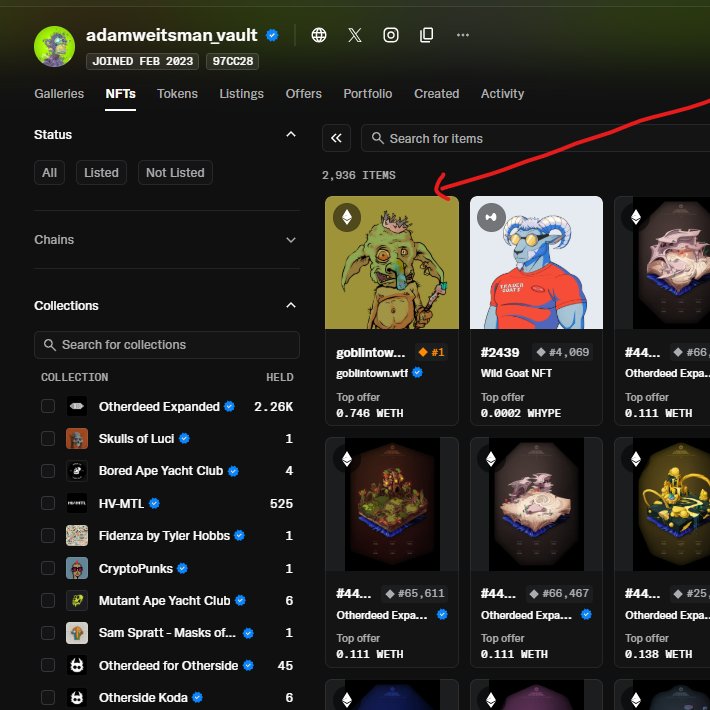The height and width of the screenshot is (710, 710).
Task: Check the CryptoPunks checkbox
Action: point(48,568)
